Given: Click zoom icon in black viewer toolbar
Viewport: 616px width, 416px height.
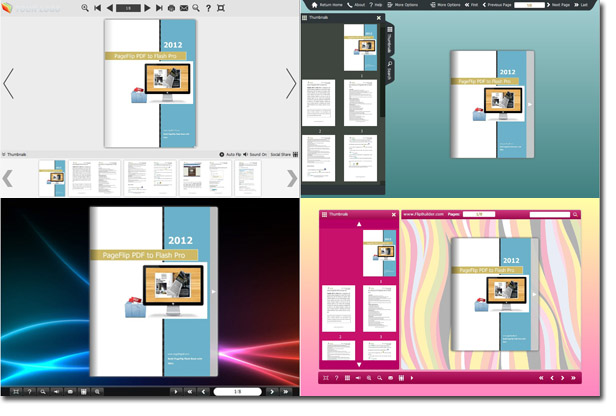Looking at the screenshot, I should click(x=97, y=391).
